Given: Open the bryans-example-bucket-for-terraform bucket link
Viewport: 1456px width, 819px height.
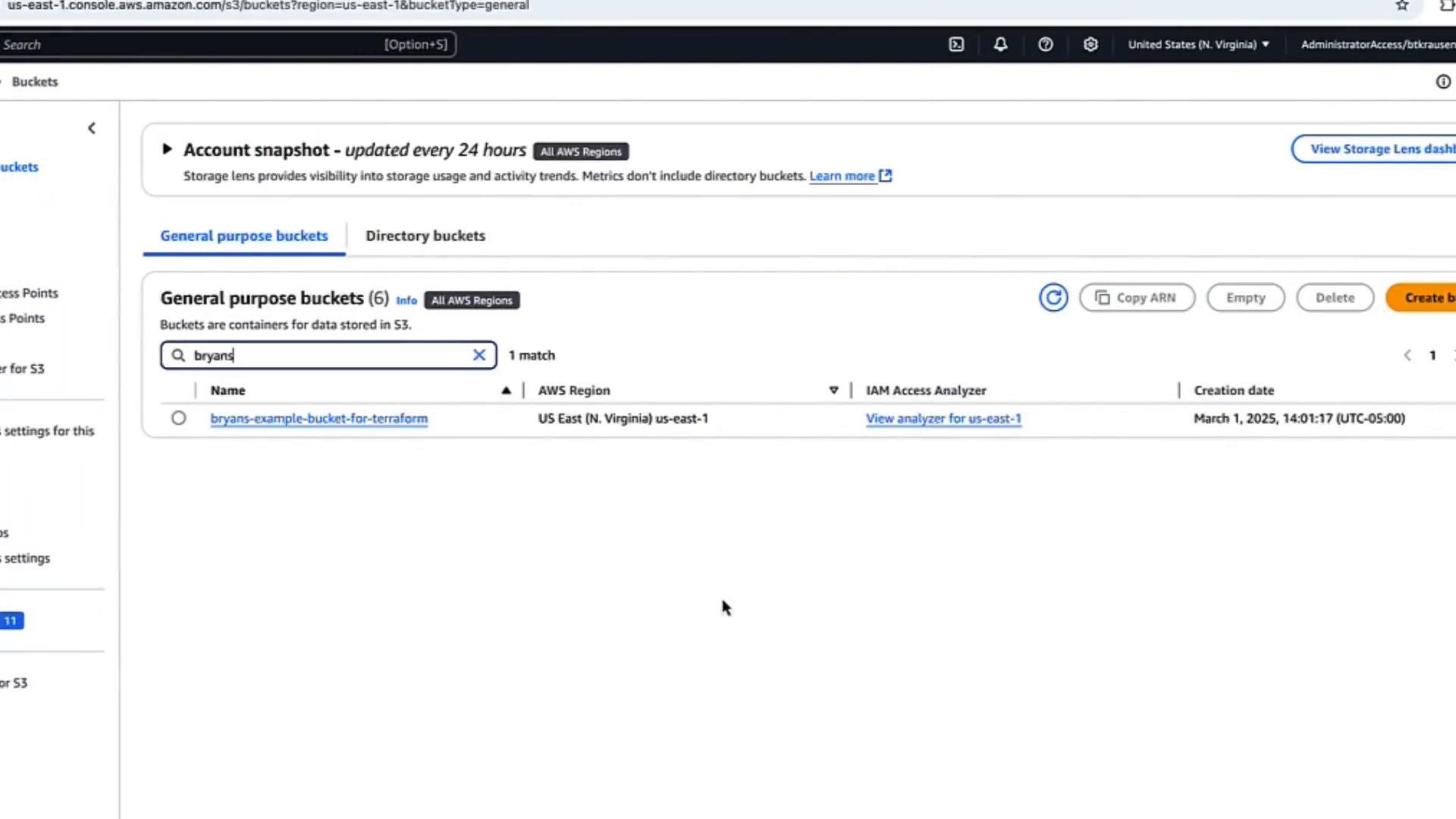Looking at the screenshot, I should [319, 419].
